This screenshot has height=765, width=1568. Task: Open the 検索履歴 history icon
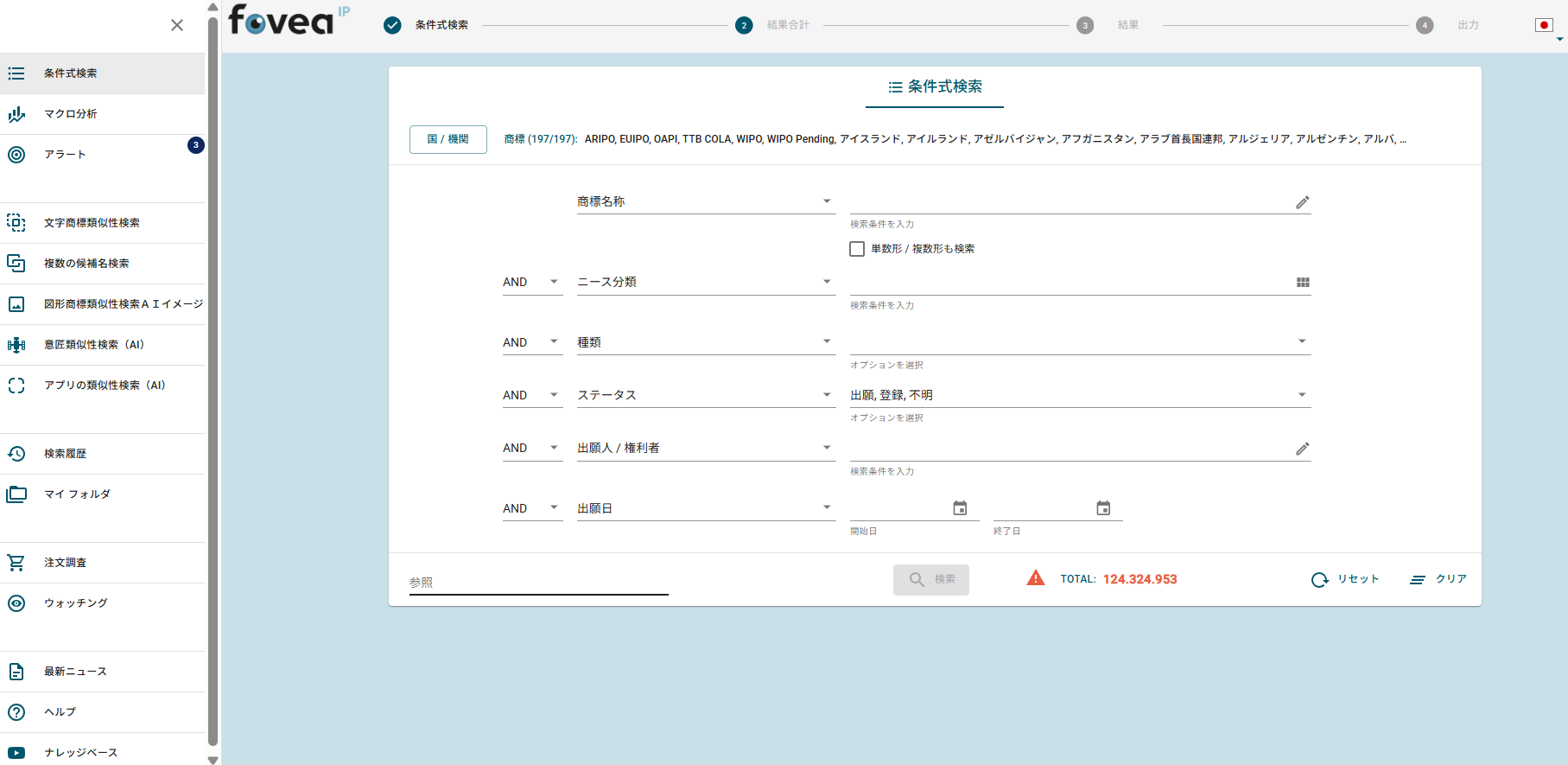tap(16, 454)
